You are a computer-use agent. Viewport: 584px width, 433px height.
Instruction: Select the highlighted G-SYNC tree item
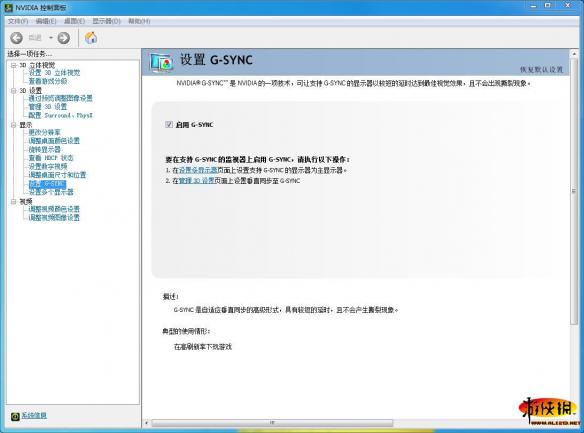[x=48, y=184]
